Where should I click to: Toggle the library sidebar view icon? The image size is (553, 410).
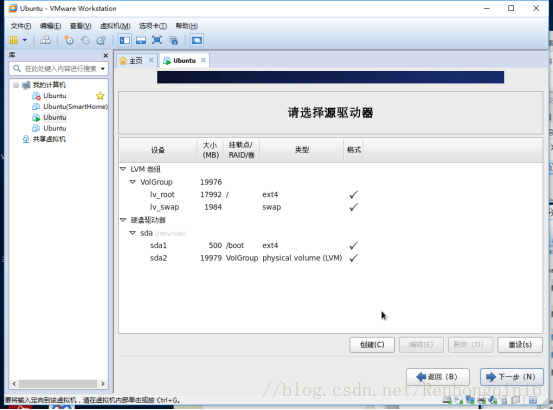pyautogui.click(x=124, y=40)
